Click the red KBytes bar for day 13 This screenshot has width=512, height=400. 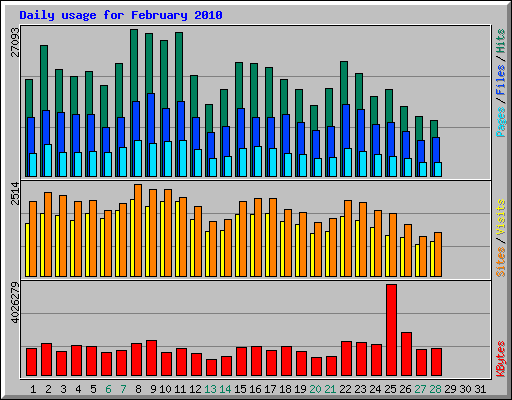point(211,368)
